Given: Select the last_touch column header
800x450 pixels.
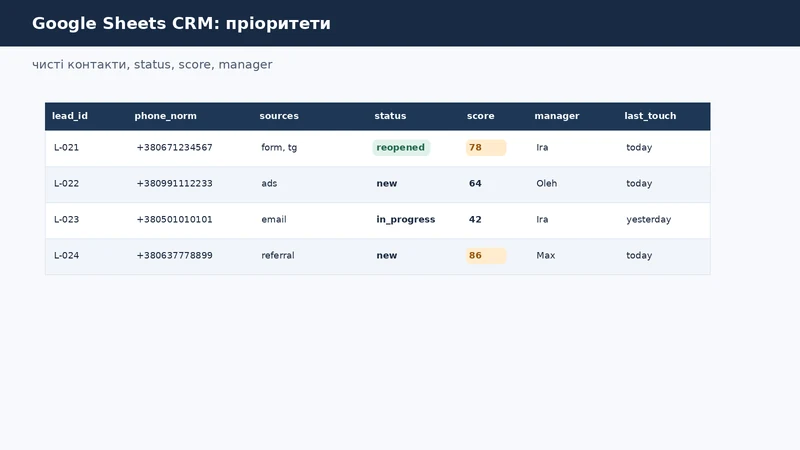Looking at the screenshot, I should pyautogui.click(x=650, y=116).
